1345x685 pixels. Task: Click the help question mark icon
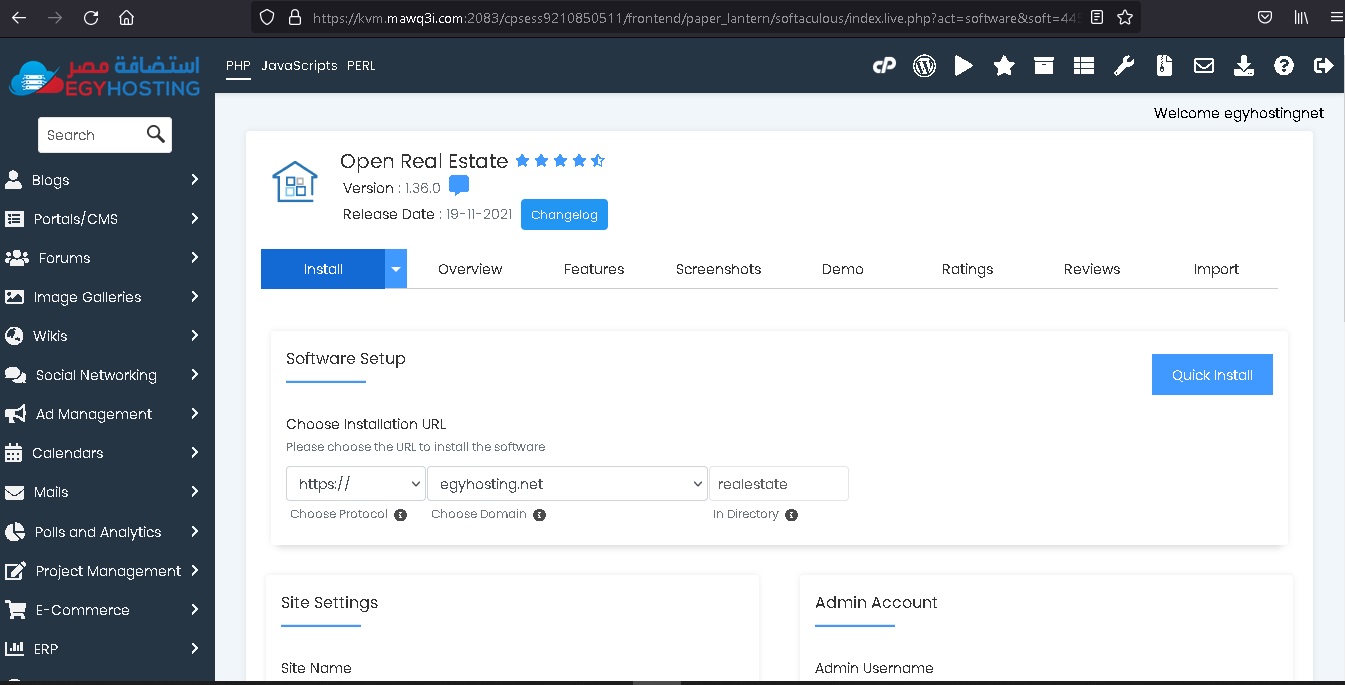[1284, 66]
